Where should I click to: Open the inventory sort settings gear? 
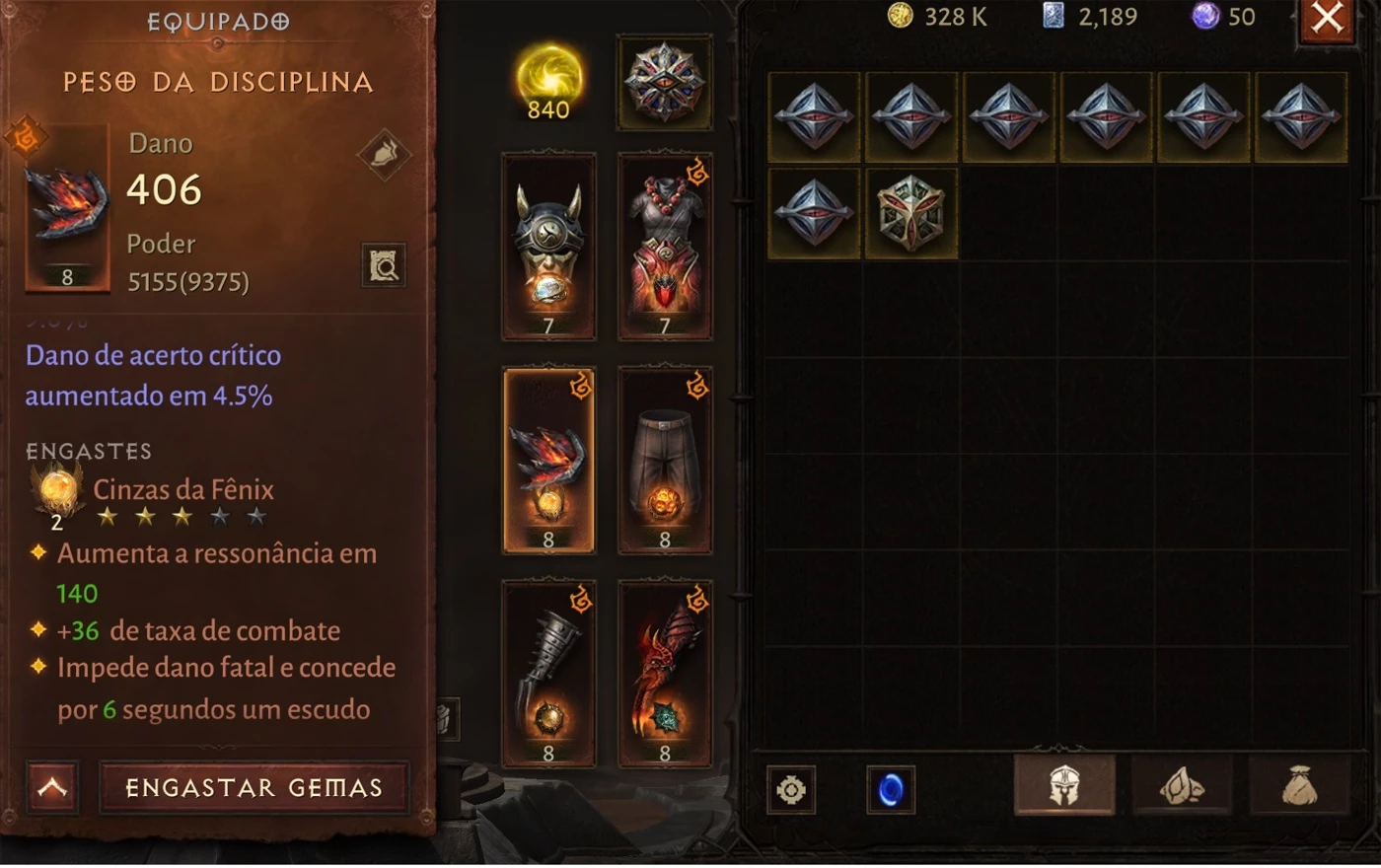791,789
